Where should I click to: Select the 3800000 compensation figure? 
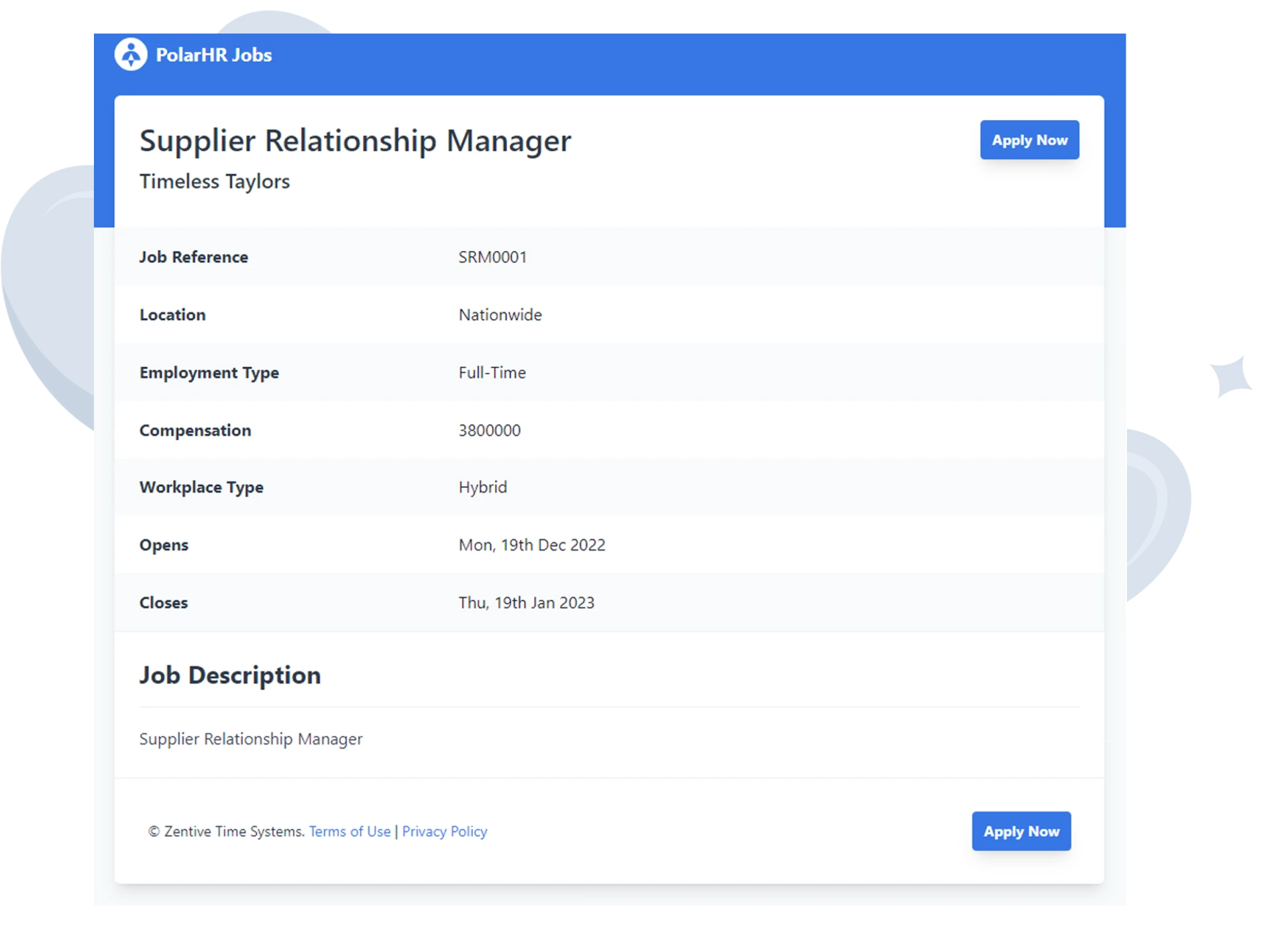click(x=489, y=430)
